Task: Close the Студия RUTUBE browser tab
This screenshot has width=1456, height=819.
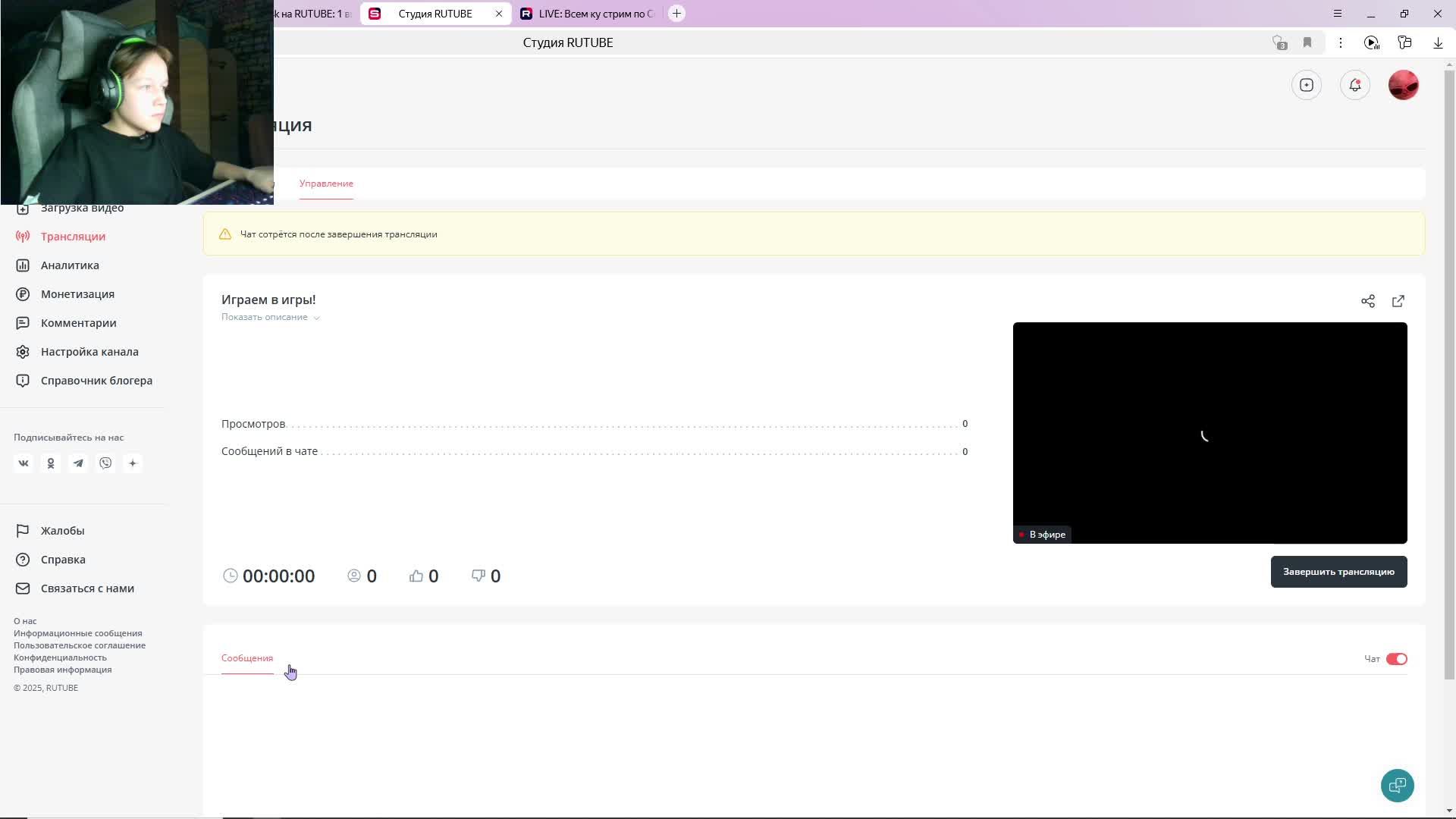Action: (499, 14)
